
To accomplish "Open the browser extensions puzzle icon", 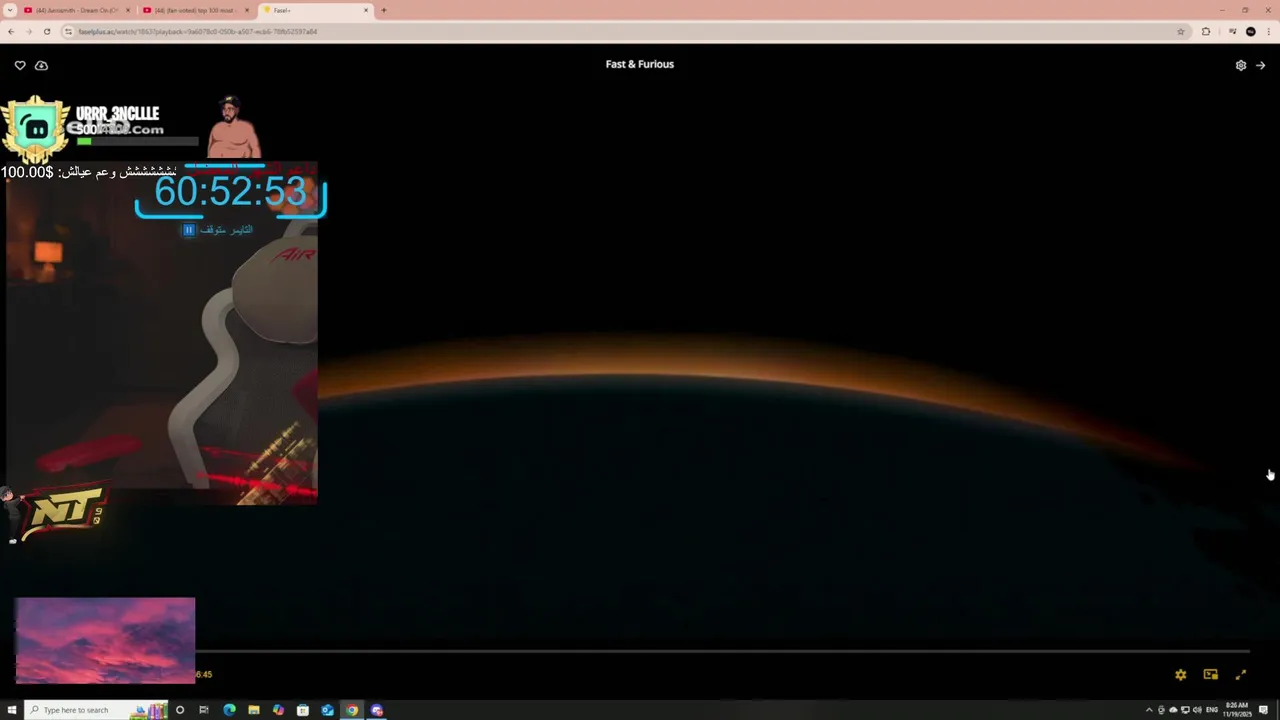I will coord(1206,31).
